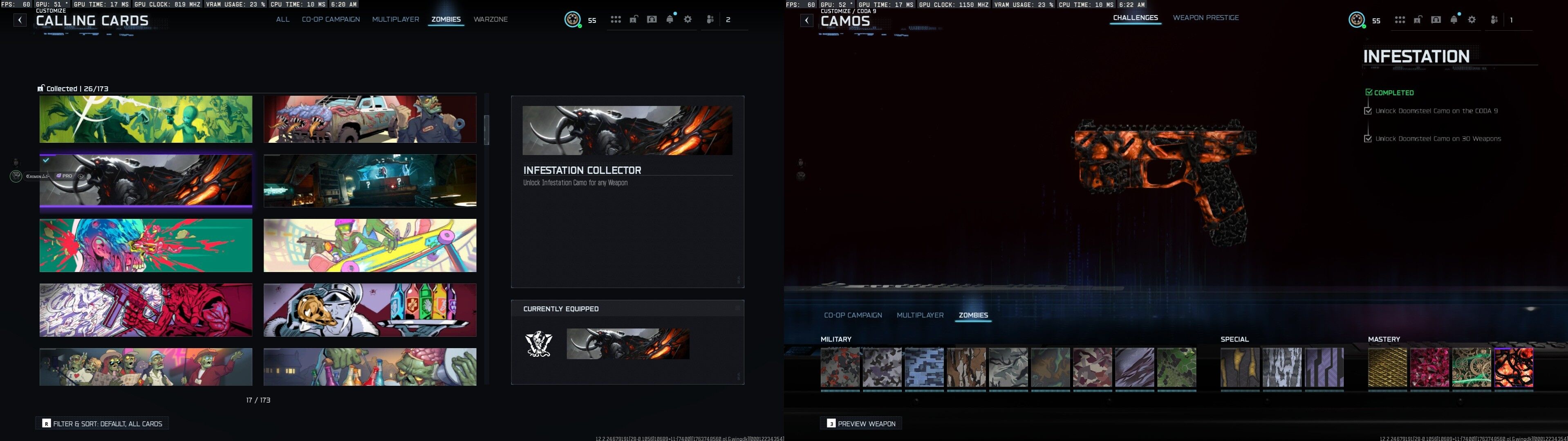Select the purple striped Special camo
Viewport: 1568px width, 441px height.
[x=1324, y=367]
